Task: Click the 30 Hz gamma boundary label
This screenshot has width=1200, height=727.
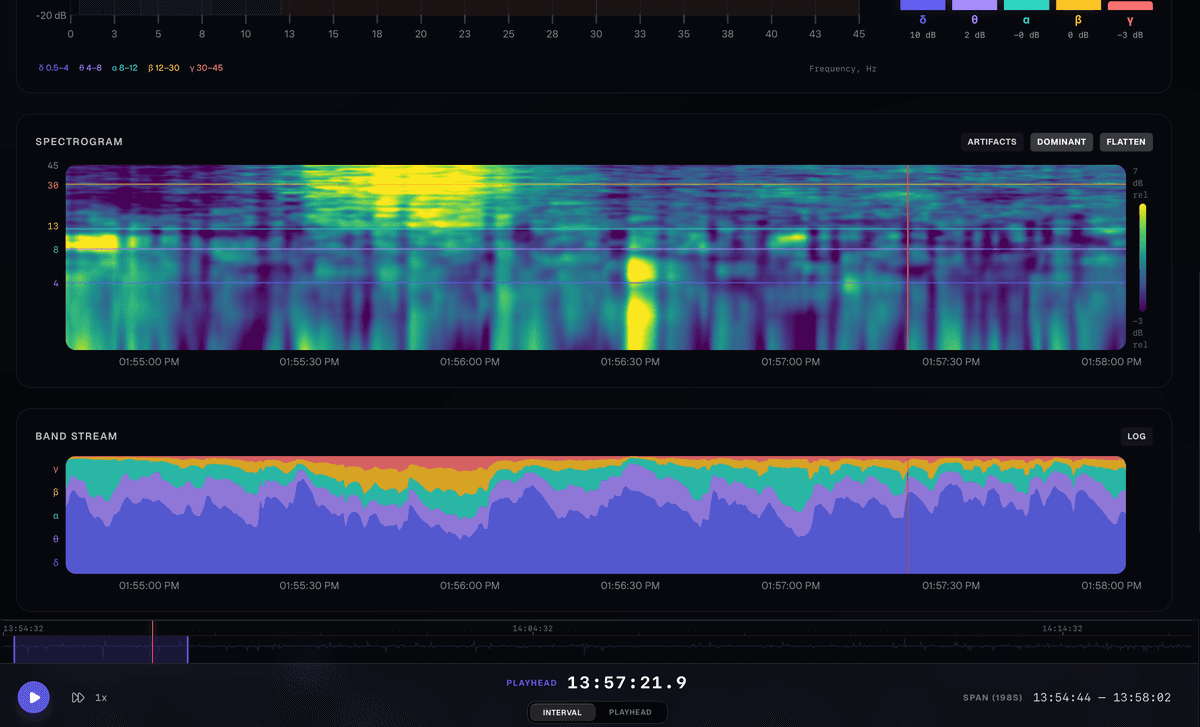Action: (53, 185)
